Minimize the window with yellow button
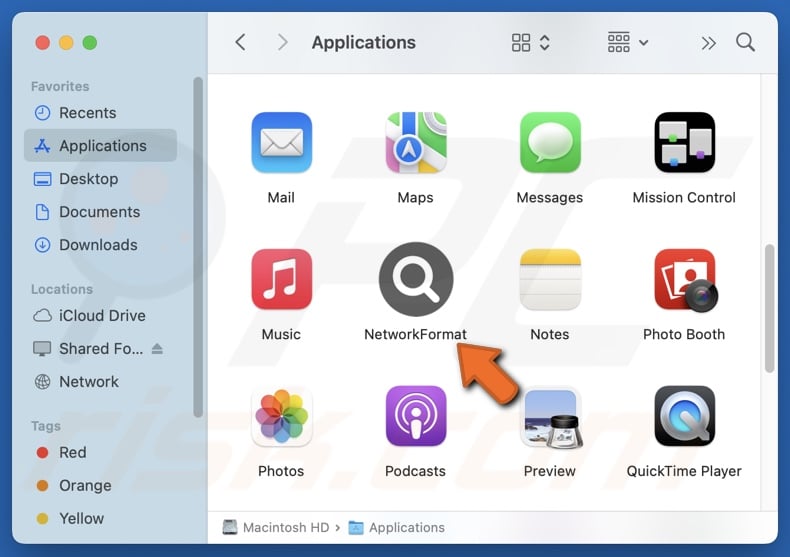Viewport: 790px width, 557px height. point(66,43)
